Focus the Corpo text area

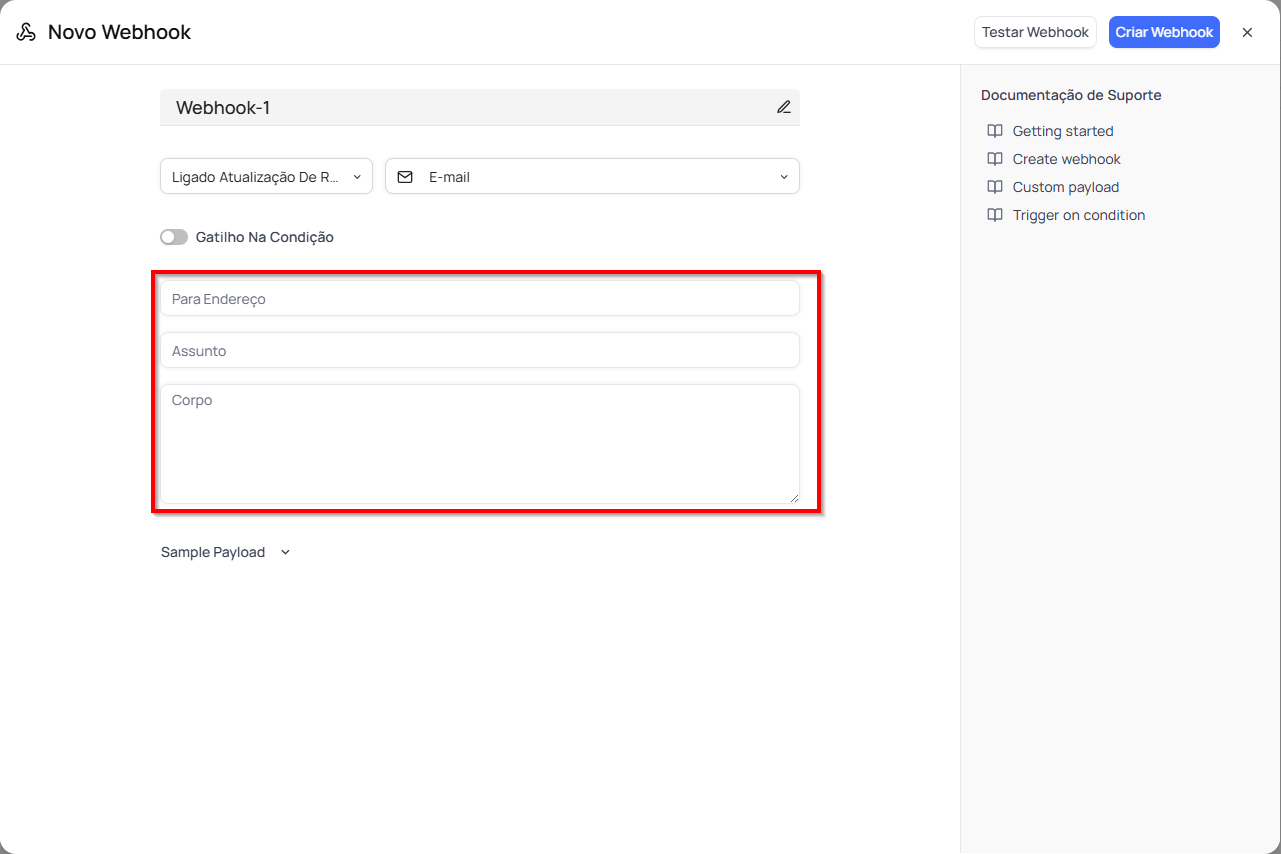point(480,444)
